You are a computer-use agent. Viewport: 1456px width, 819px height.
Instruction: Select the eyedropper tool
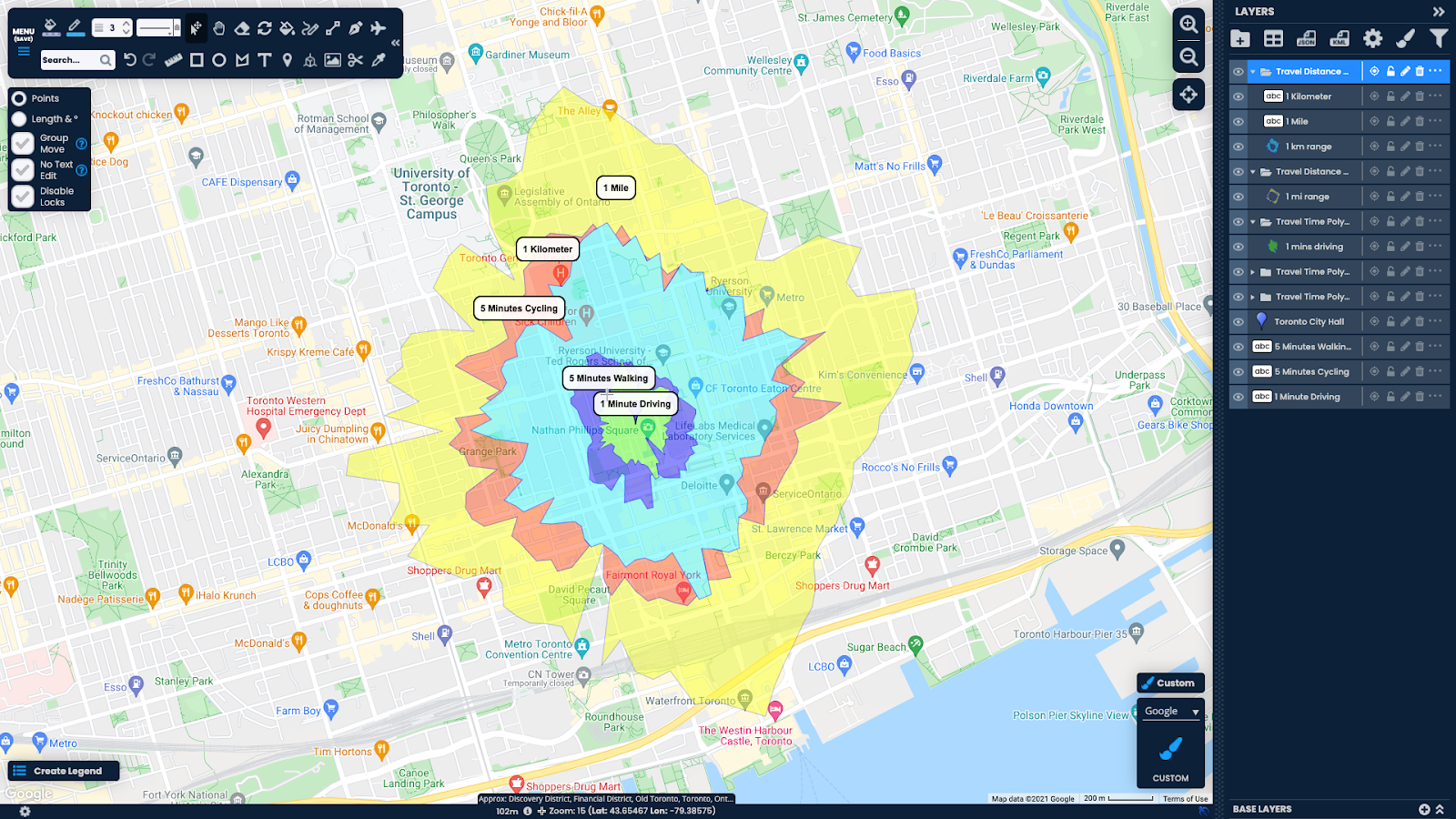pyautogui.click(x=379, y=60)
